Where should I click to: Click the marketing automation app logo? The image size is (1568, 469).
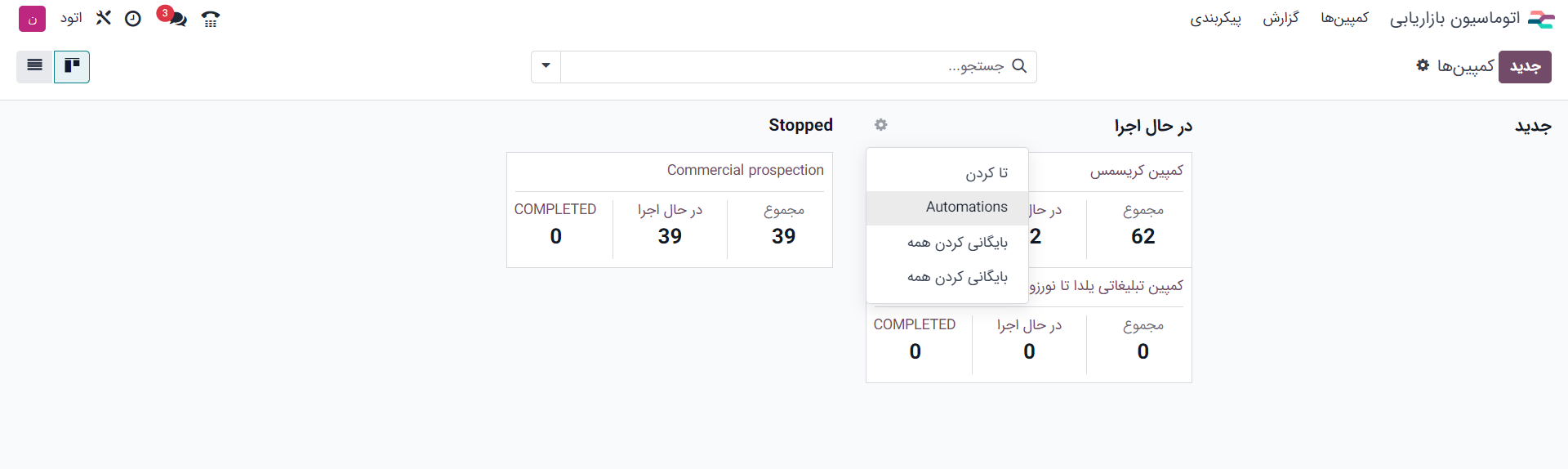(1540, 18)
